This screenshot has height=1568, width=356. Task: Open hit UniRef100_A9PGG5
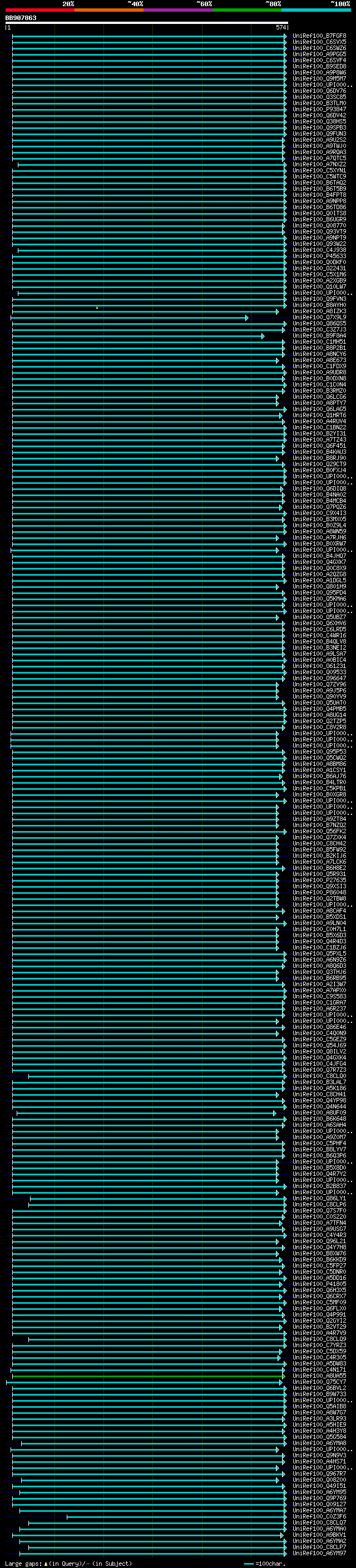319,54
